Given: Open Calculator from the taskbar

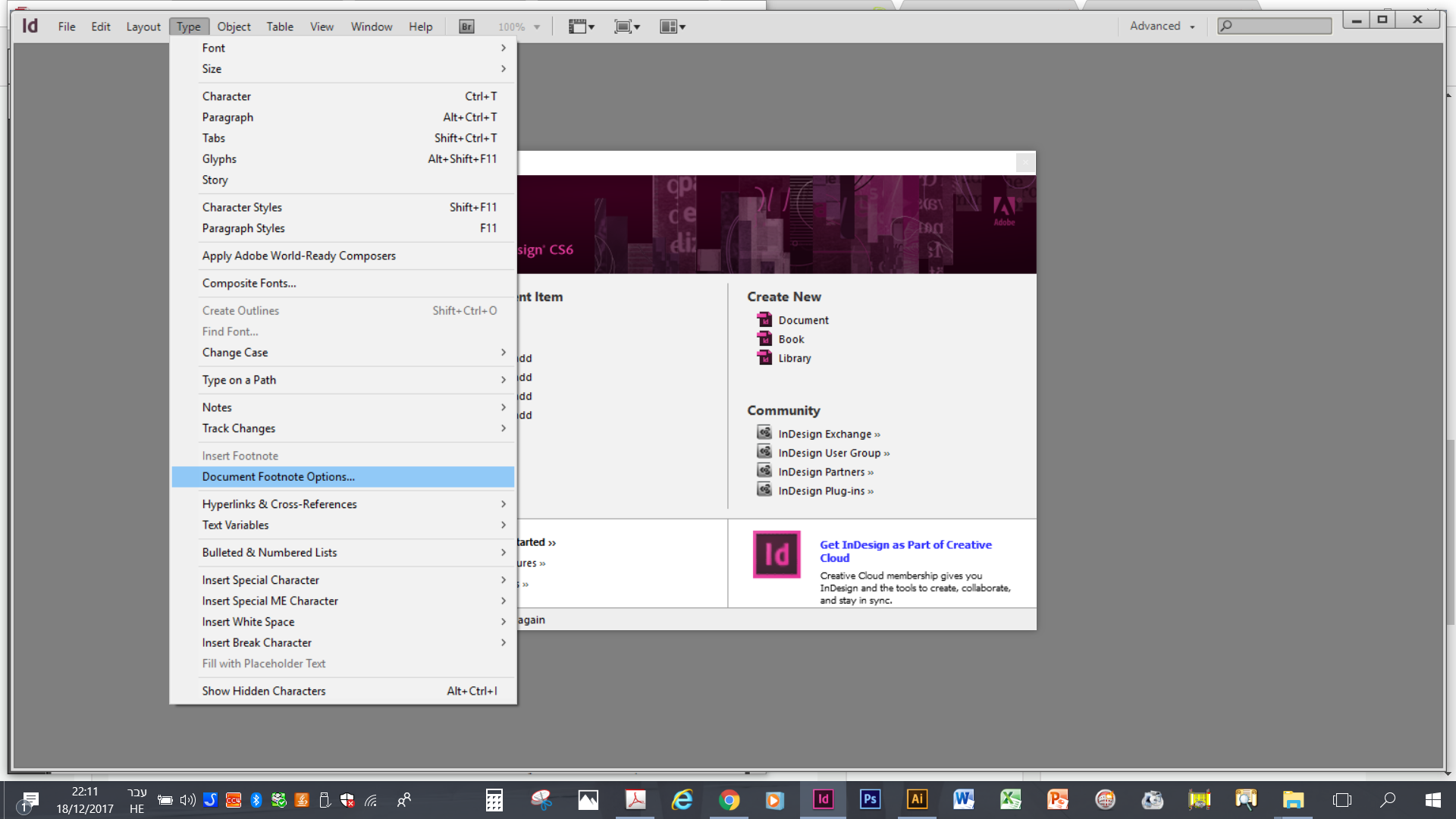Looking at the screenshot, I should pyautogui.click(x=494, y=799).
